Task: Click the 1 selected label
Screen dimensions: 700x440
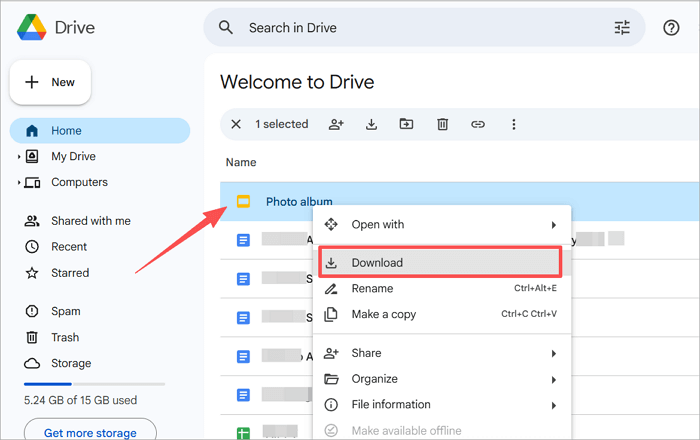Action: pos(282,124)
